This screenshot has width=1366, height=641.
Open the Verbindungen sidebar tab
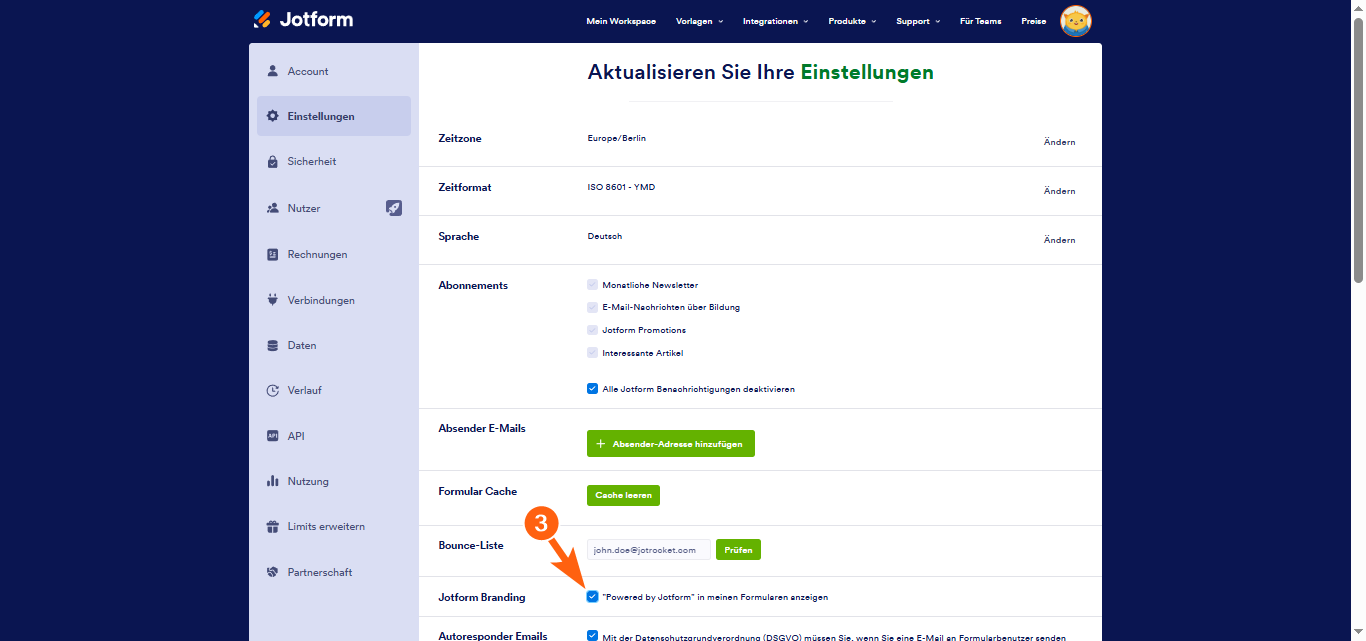click(334, 300)
